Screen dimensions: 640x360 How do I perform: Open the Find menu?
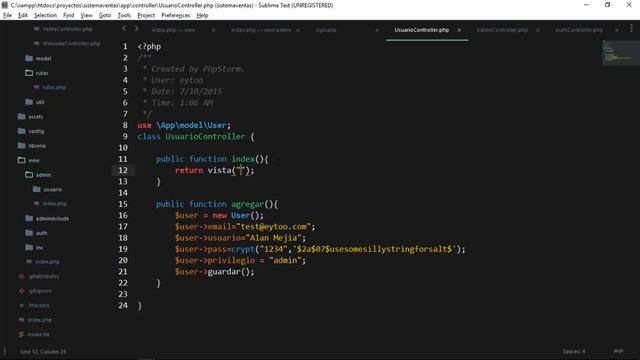pos(69,15)
